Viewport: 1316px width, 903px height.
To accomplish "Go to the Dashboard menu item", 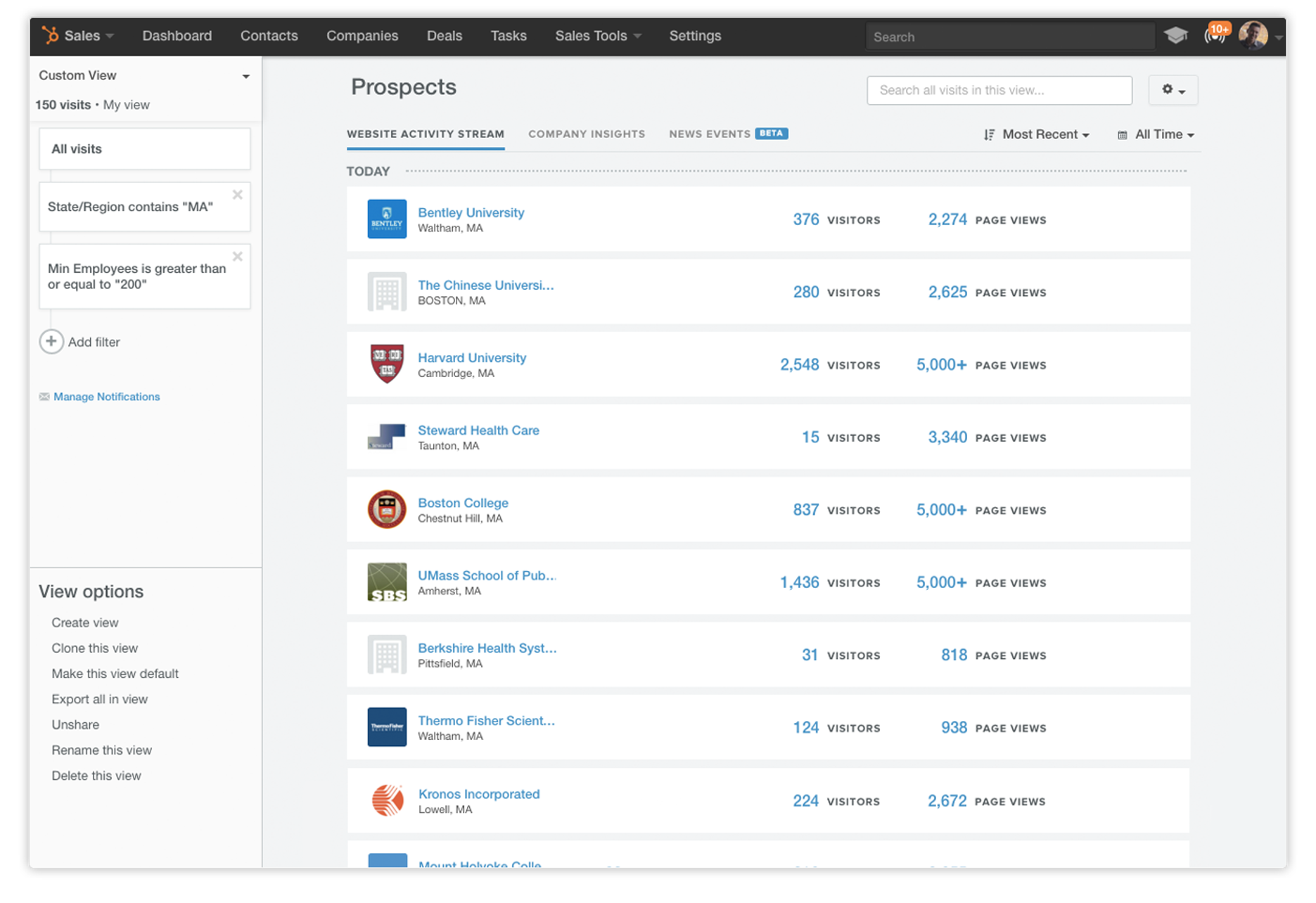I will (x=177, y=35).
